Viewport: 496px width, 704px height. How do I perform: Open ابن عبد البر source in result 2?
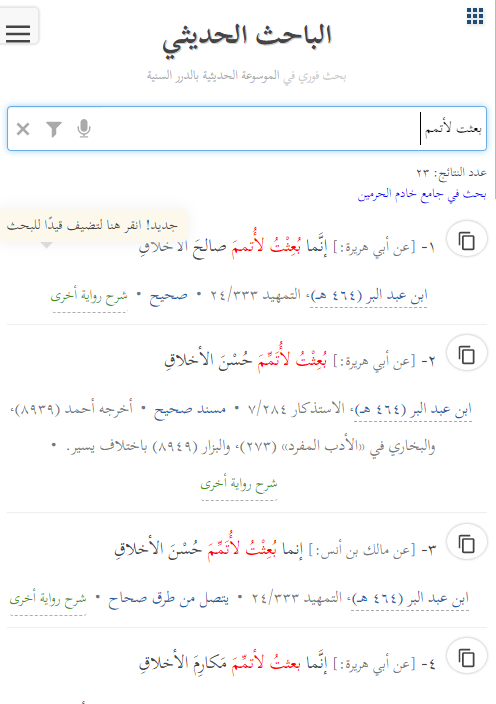coord(413,410)
